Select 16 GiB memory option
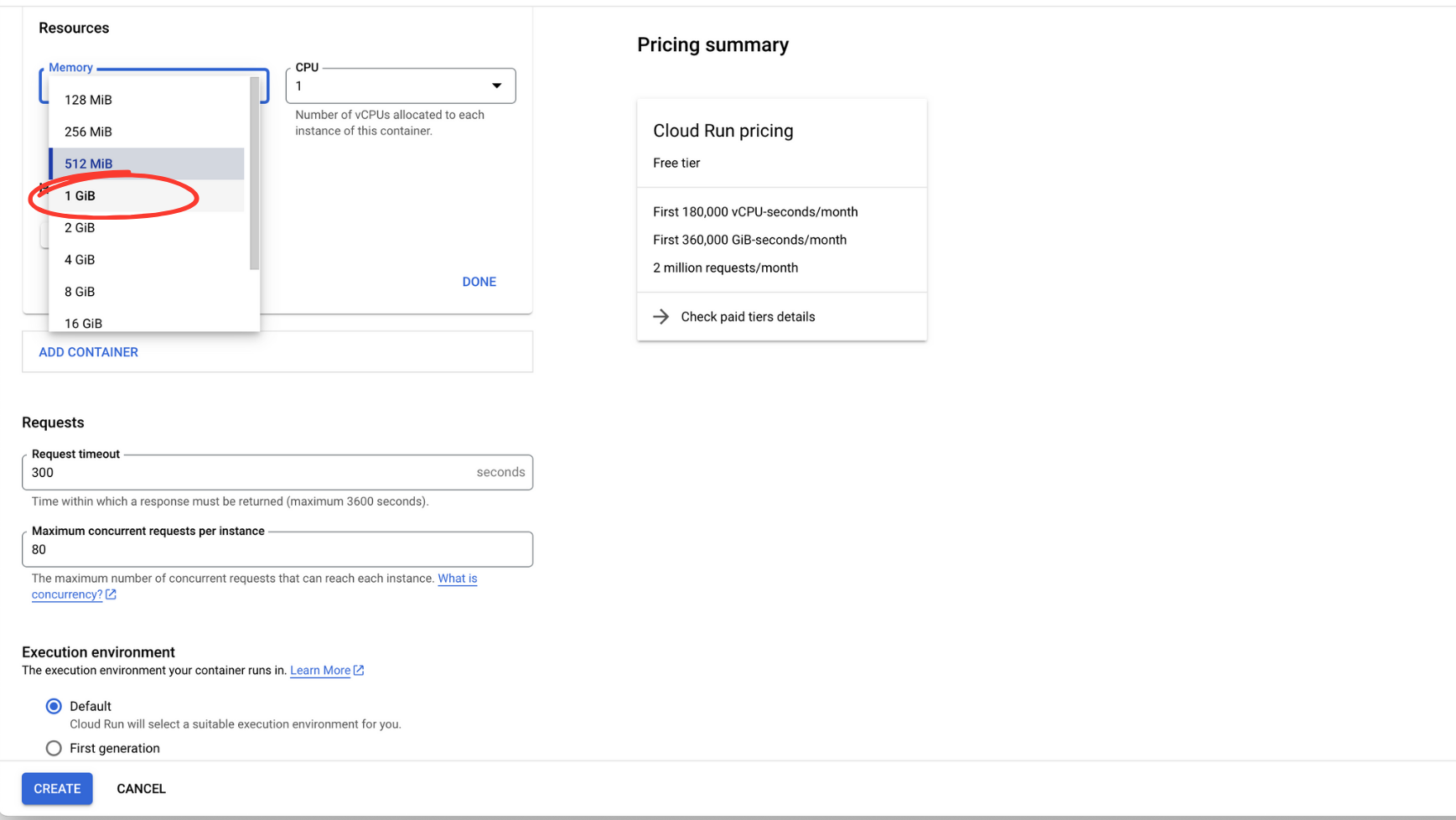This screenshot has width=1456, height=820. tap(83, 323)
